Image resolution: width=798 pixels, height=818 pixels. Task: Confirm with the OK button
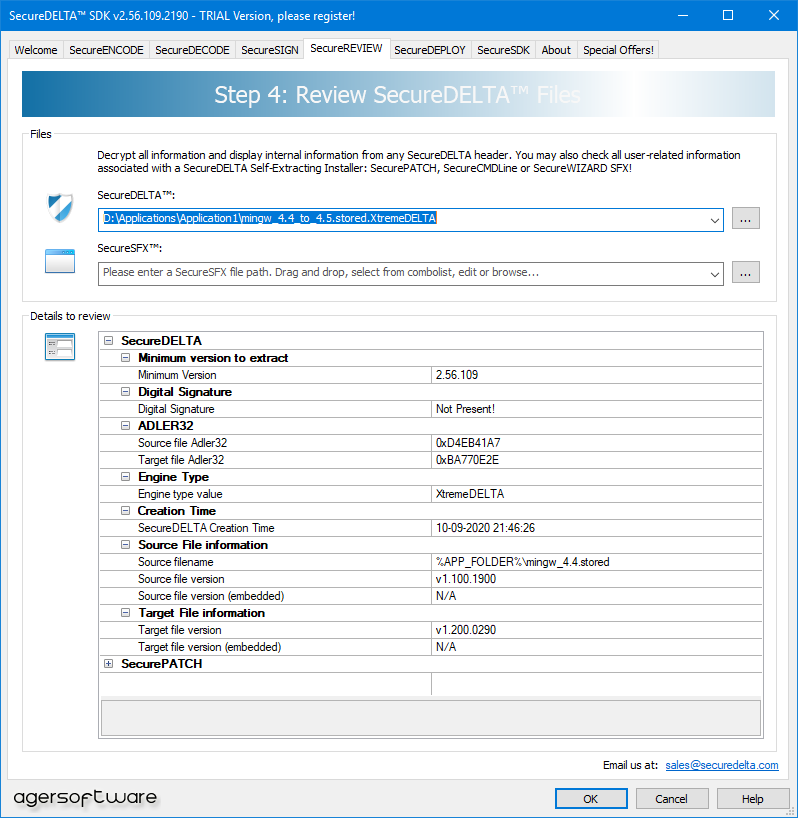[591, 799]
